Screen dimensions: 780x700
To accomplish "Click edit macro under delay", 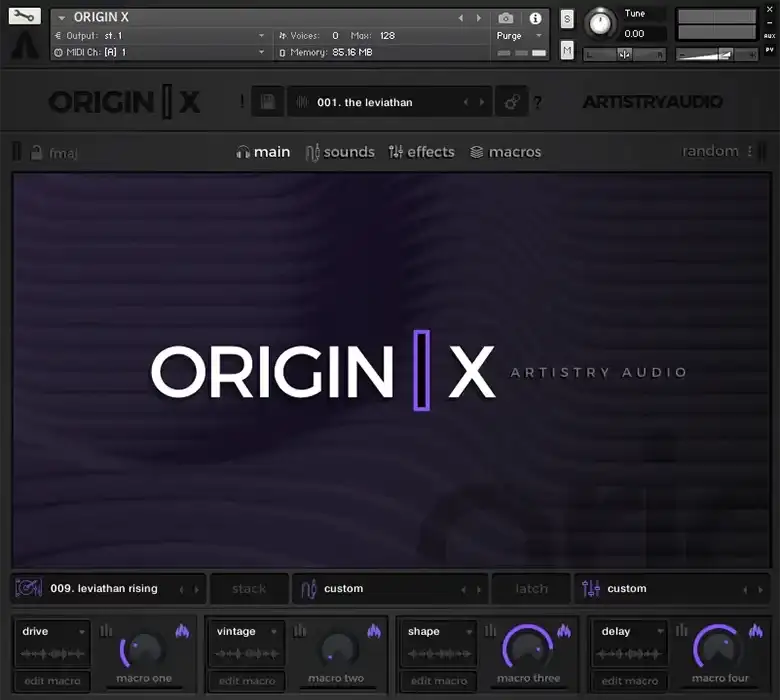I will [x=629, y=681].
